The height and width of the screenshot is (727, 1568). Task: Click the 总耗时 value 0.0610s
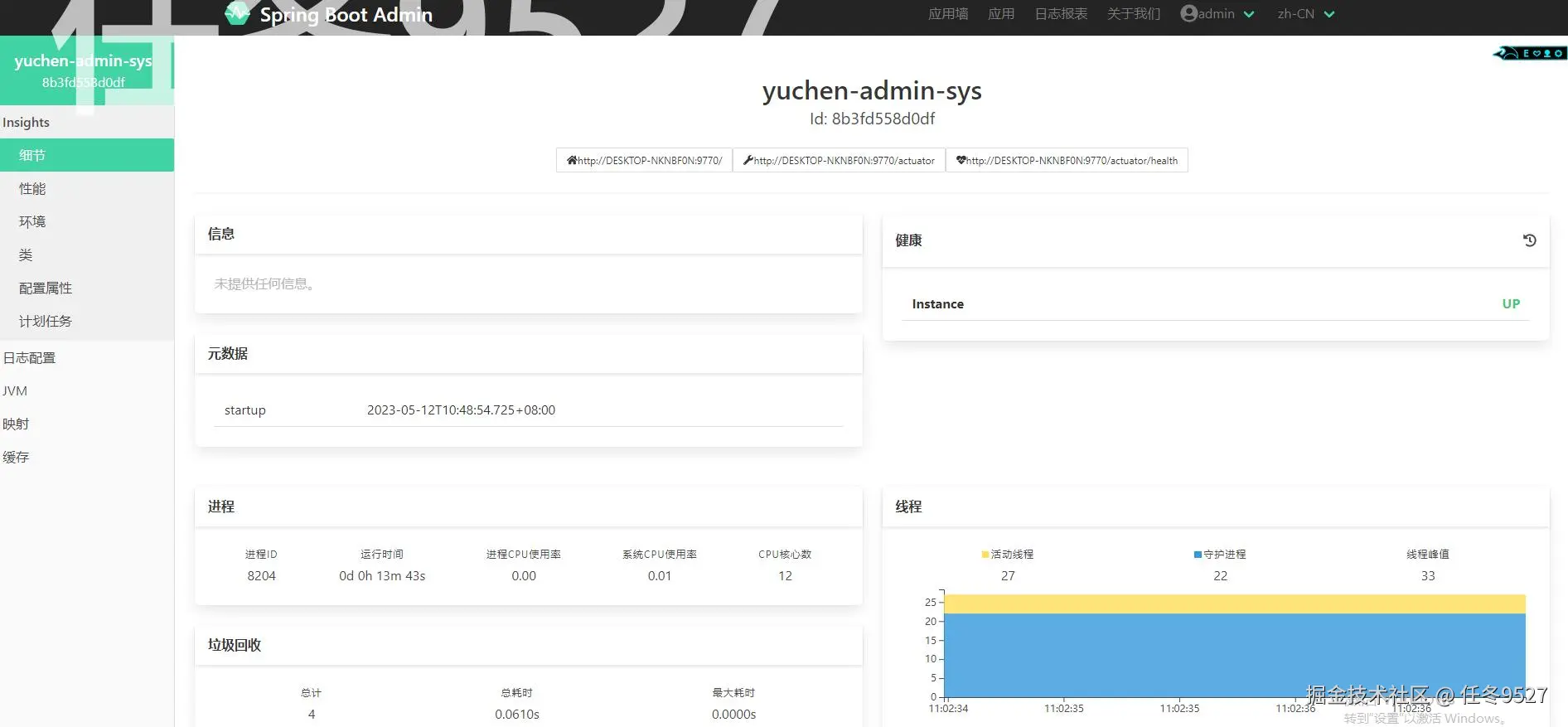point(517,714)
